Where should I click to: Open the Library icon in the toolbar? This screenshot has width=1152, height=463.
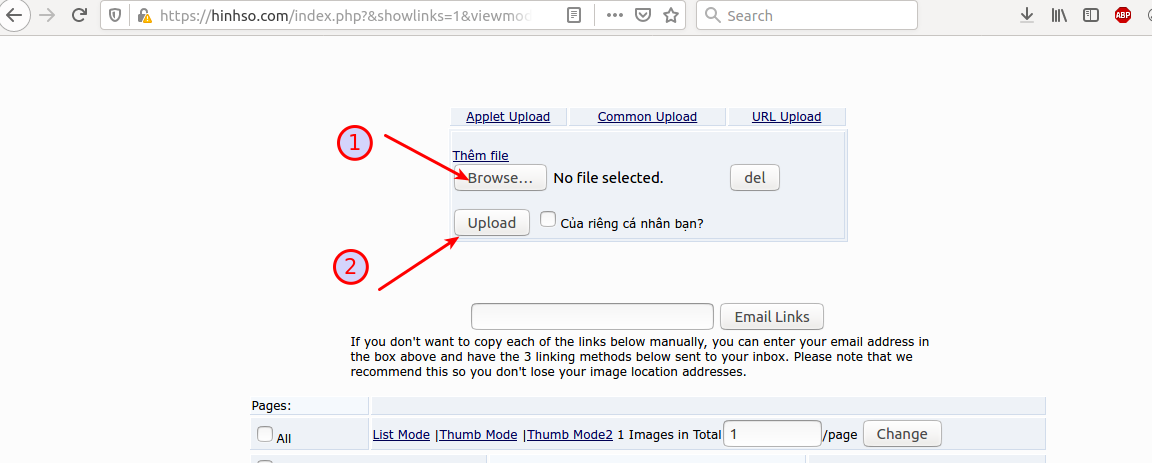pyautogui.click(x=1059, y=15)
